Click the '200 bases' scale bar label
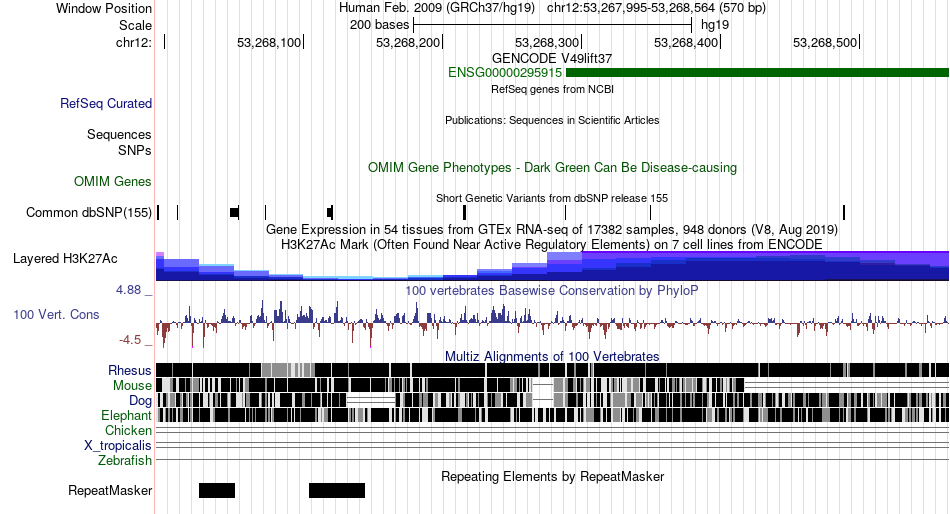Screen dimensions: 950x514 click(x=379, y=25)
